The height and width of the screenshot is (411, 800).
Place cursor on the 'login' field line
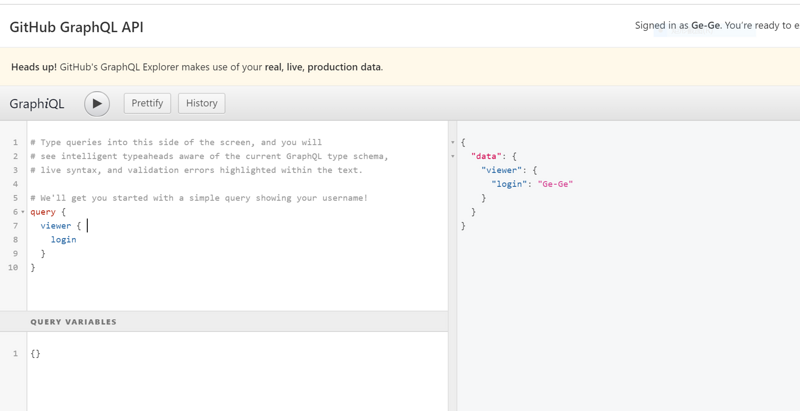63,239
